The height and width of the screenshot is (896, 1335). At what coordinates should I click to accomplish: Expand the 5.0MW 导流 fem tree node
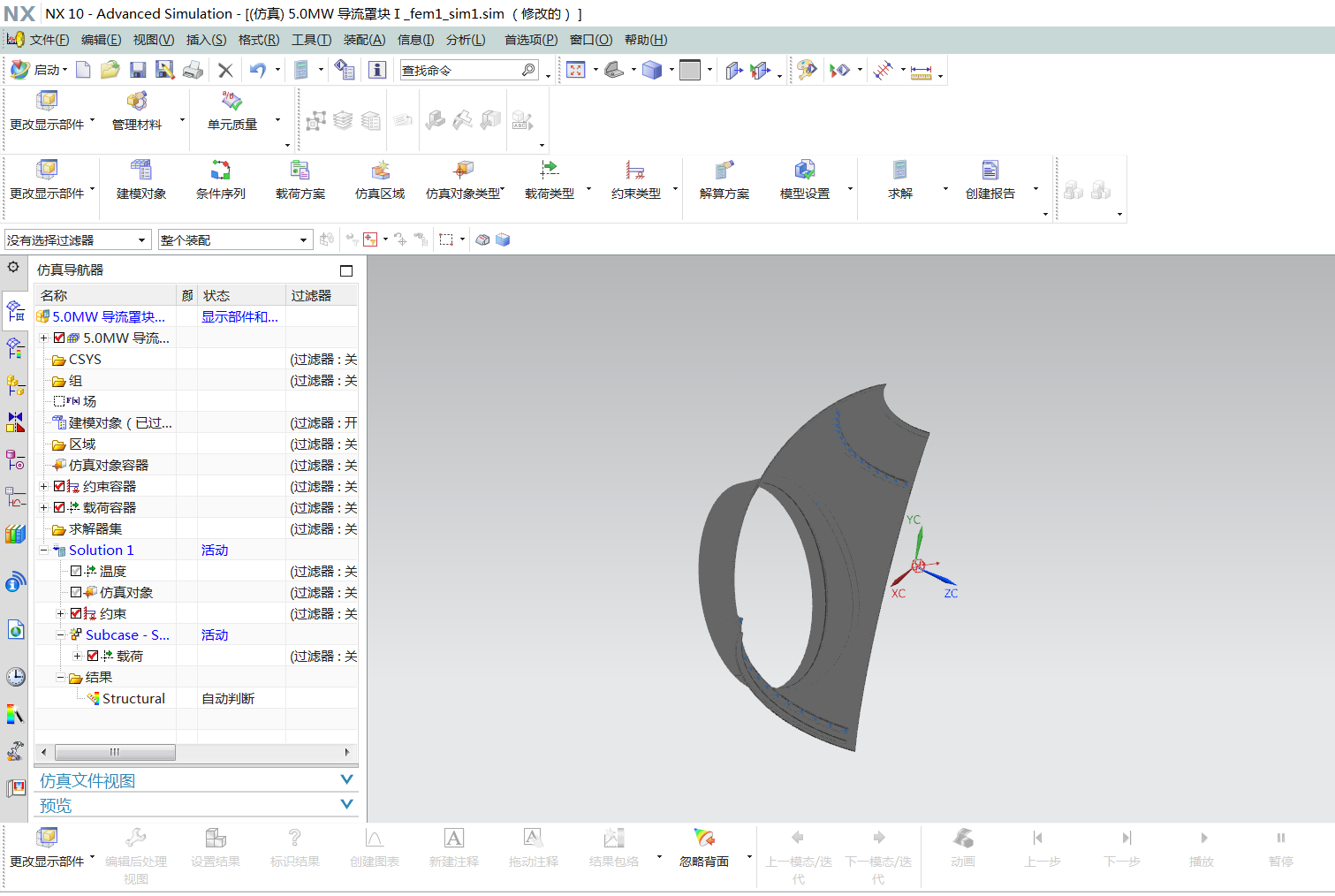pyautogui.click(x=43, y=338)
